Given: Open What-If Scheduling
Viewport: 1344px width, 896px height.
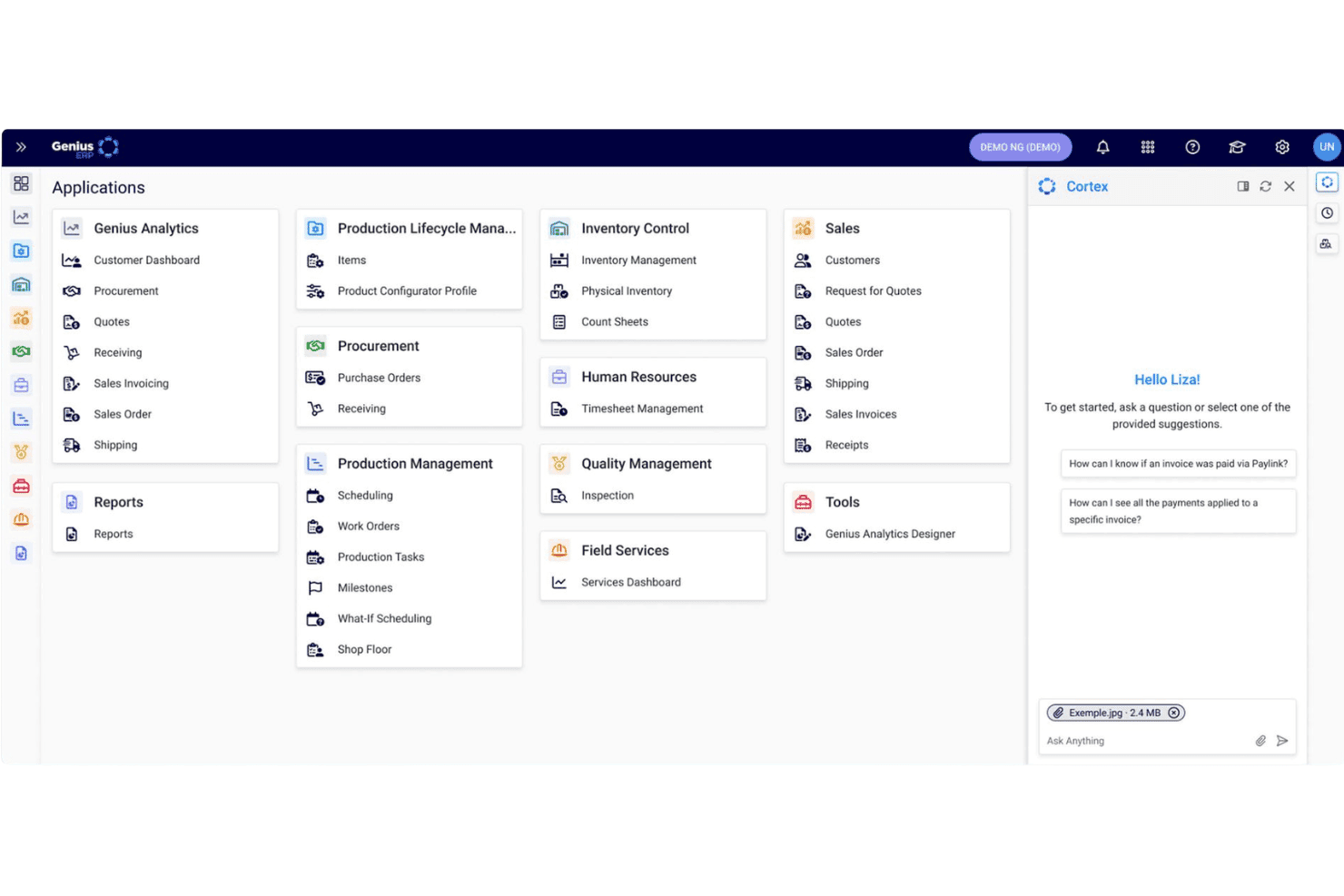Looking at the screenshot, I should (384, 619).
